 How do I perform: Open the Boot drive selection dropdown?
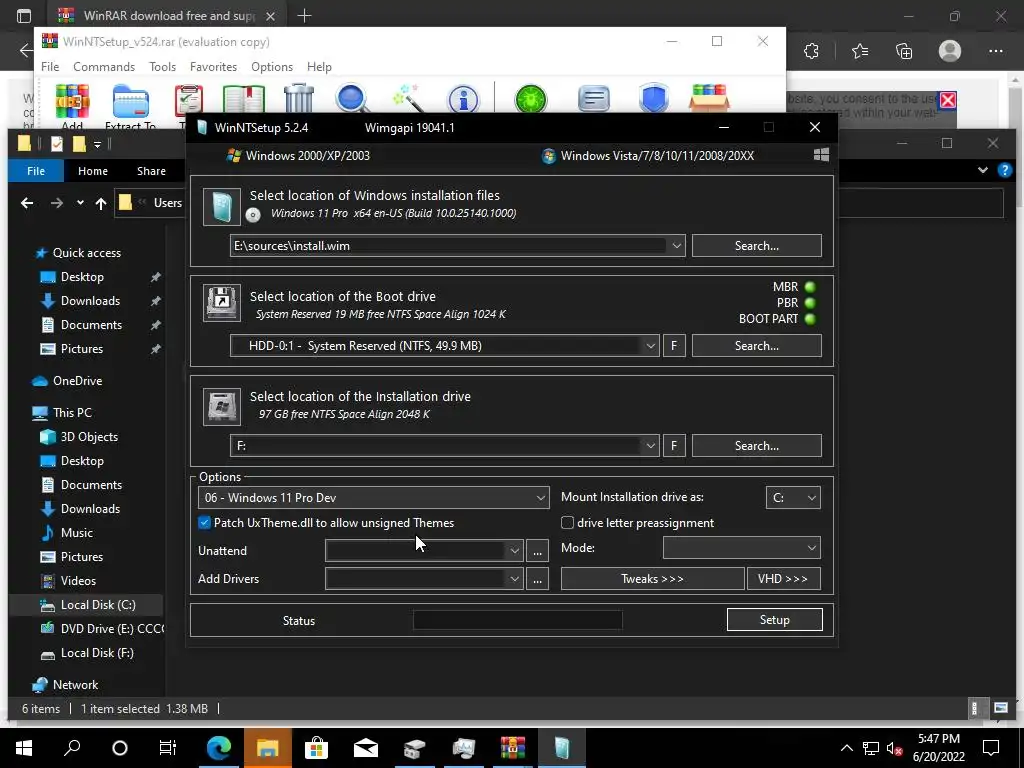[650, 345]
